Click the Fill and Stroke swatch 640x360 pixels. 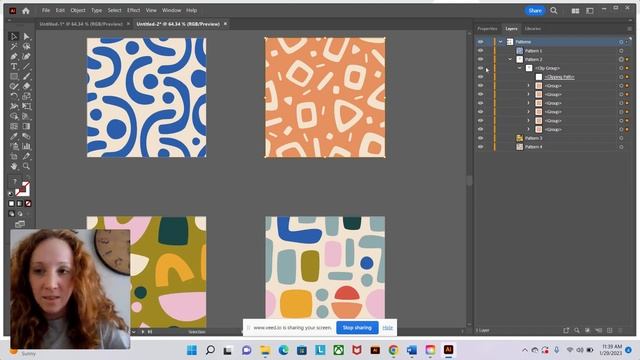pyautogui.click(x=22, y=189)
